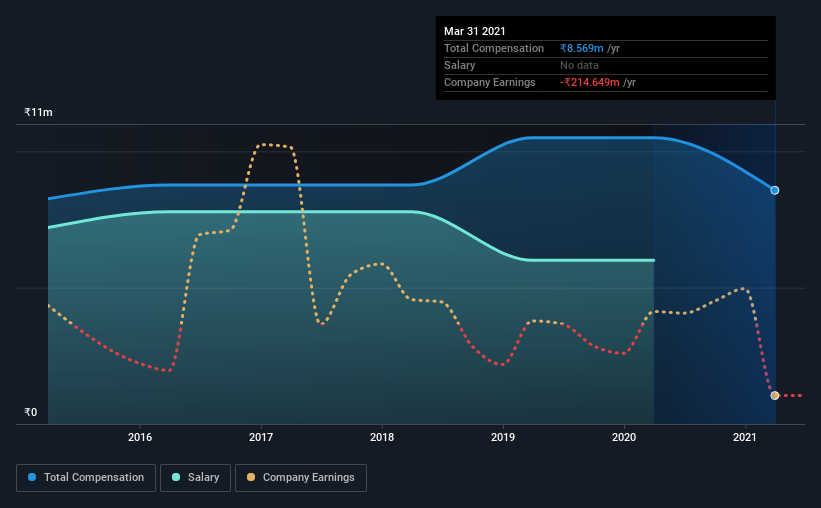Click the orange Company Earnings end marker
Screen dimensions: 821x508
pos(774,395)
